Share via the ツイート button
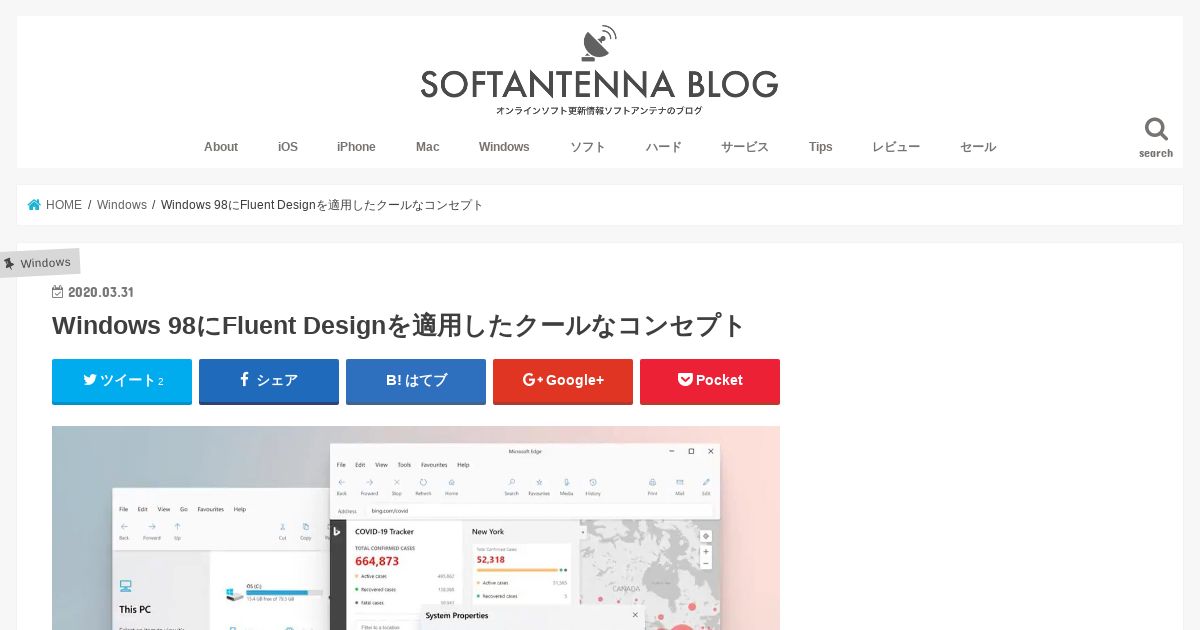This screenshot has height=630, width=1200. coord(122,381)
